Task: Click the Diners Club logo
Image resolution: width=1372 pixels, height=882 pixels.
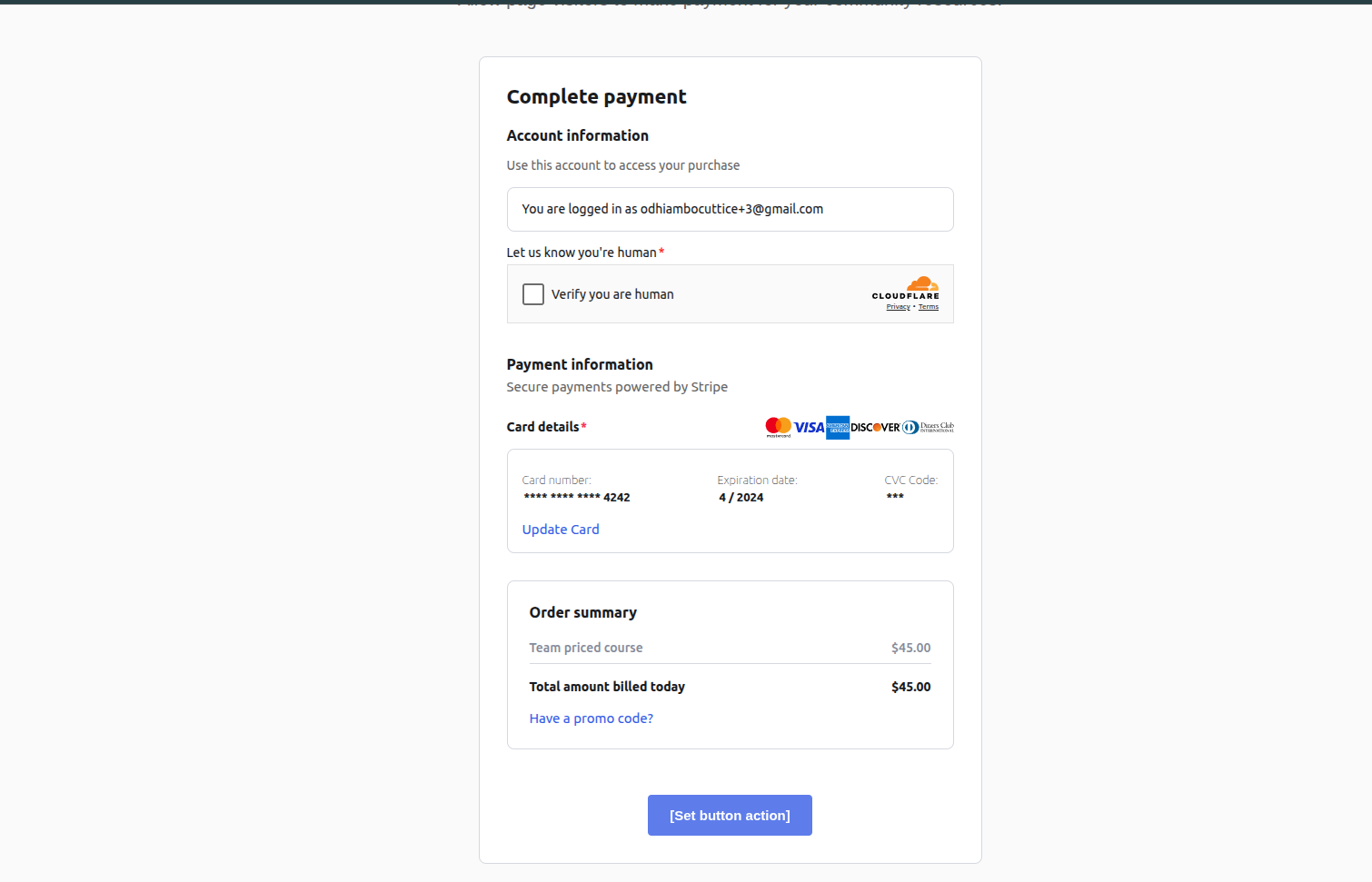Action: pos(929,427)
